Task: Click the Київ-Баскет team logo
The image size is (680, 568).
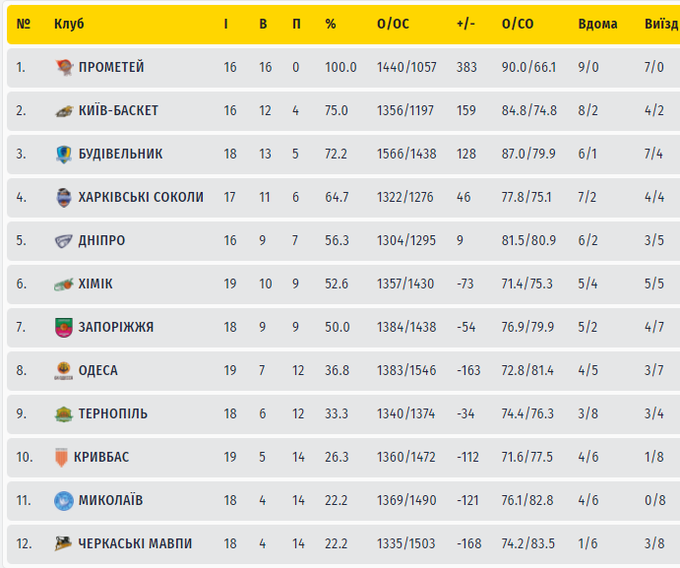Action: [x=64, y=111]
